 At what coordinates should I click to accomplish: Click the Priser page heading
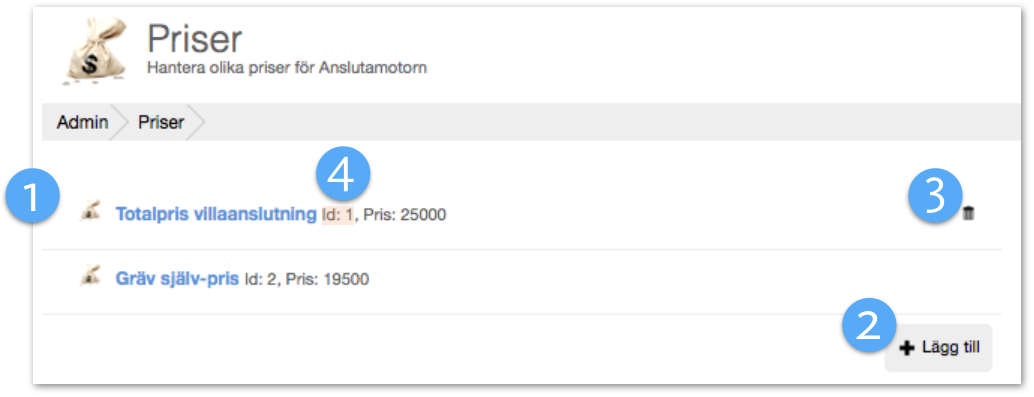pos(195,40)
